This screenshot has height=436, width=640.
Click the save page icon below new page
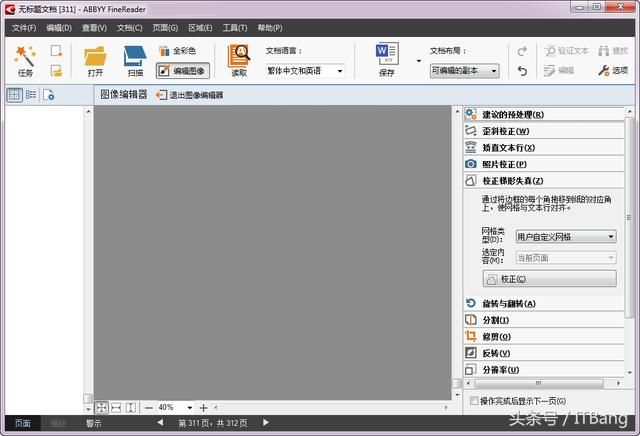(56, 71)
